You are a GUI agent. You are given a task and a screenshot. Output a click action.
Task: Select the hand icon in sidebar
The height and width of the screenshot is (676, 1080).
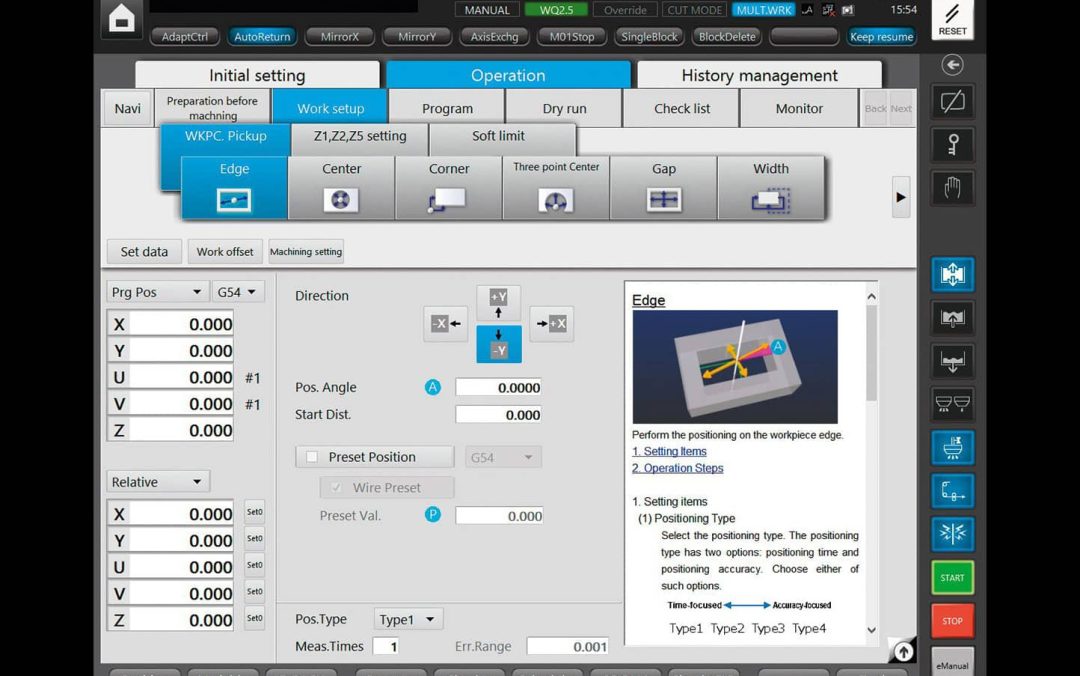click(x=953, y=187)
